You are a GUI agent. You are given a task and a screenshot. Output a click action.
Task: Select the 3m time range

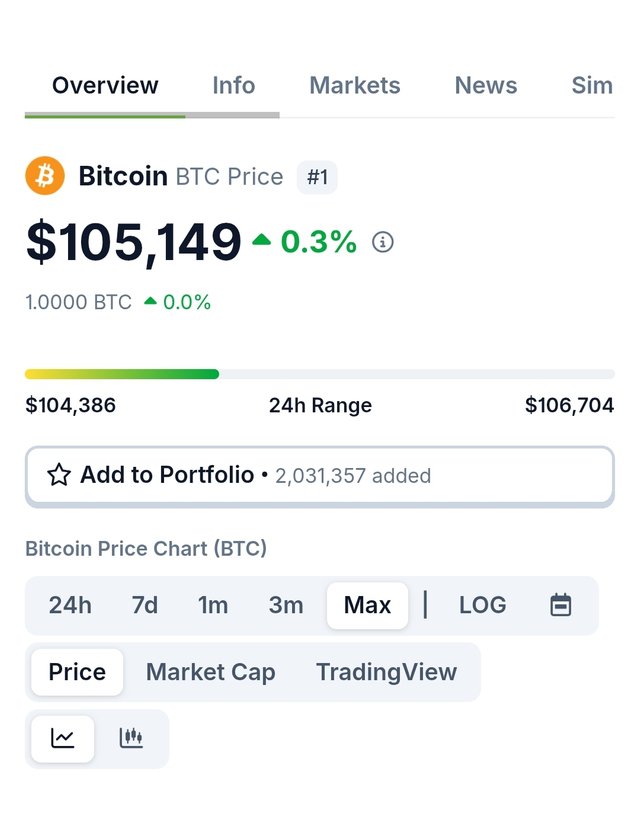click(286, 605)
